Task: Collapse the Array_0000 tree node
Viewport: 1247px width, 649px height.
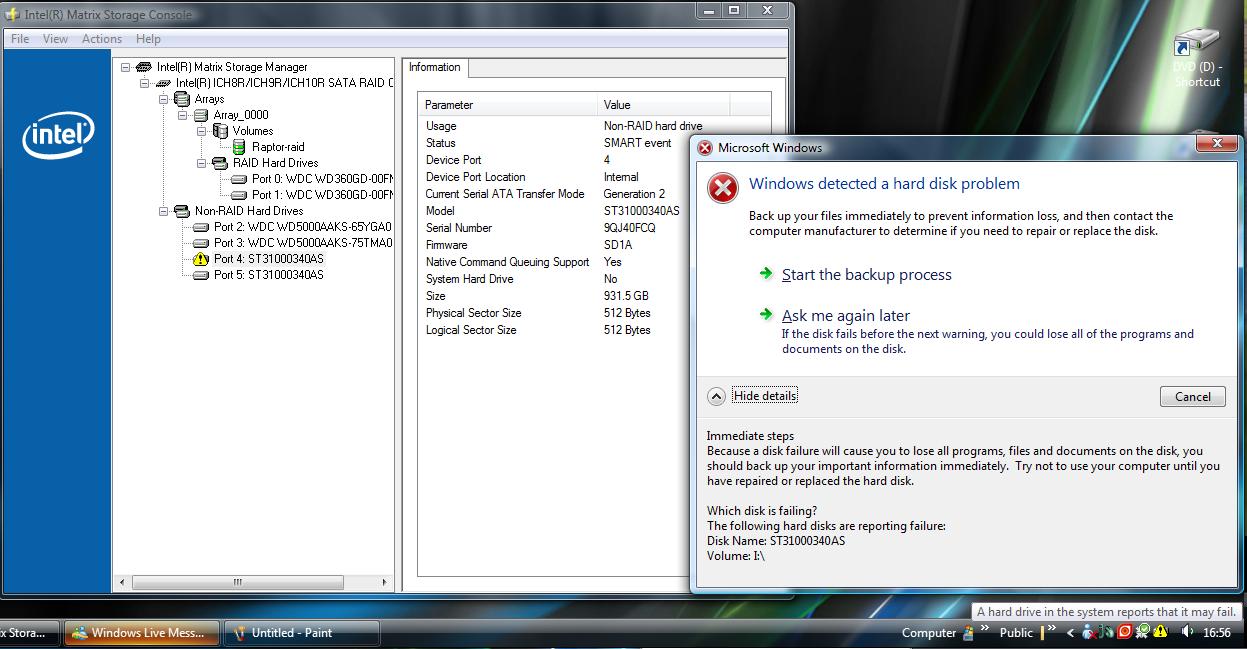Action: 183,115
